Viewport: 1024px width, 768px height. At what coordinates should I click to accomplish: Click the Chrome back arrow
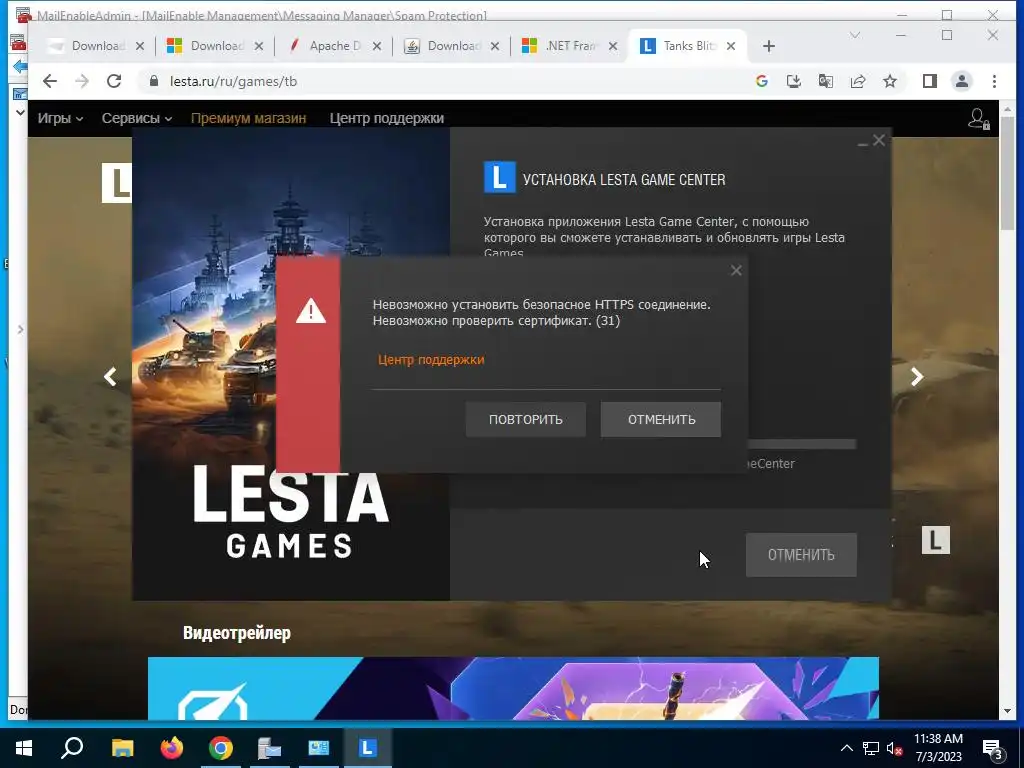[x=50, y=81]
